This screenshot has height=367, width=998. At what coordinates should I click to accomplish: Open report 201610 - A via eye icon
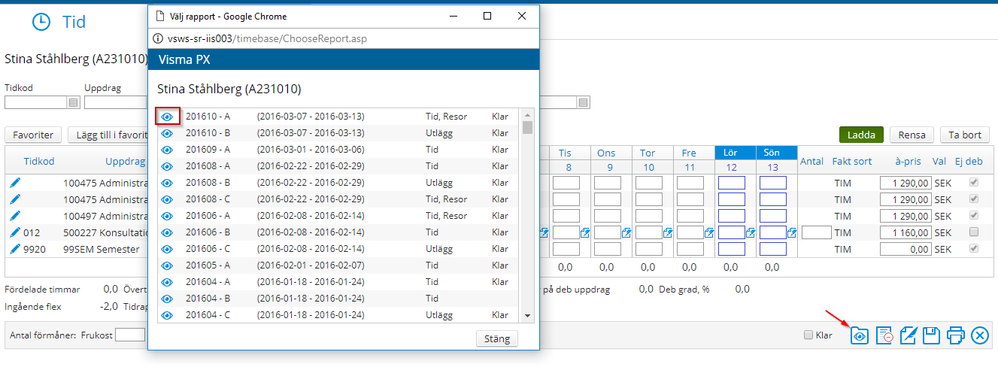coord(167,116)
